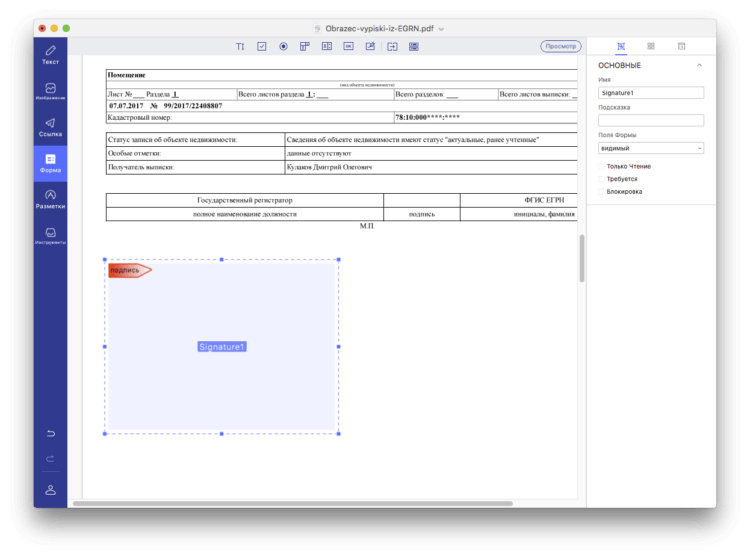Click the form alignment toolbar icon
Viewport: 750px width, 556px height.
click(392, 46)
